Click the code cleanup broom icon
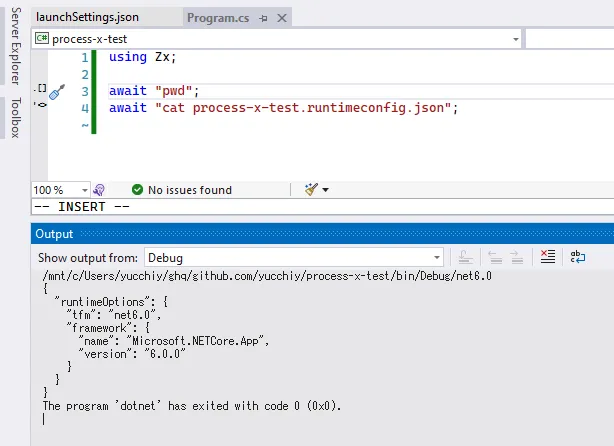The height and width of the screenshot is (446, 614). coord(311,189)
